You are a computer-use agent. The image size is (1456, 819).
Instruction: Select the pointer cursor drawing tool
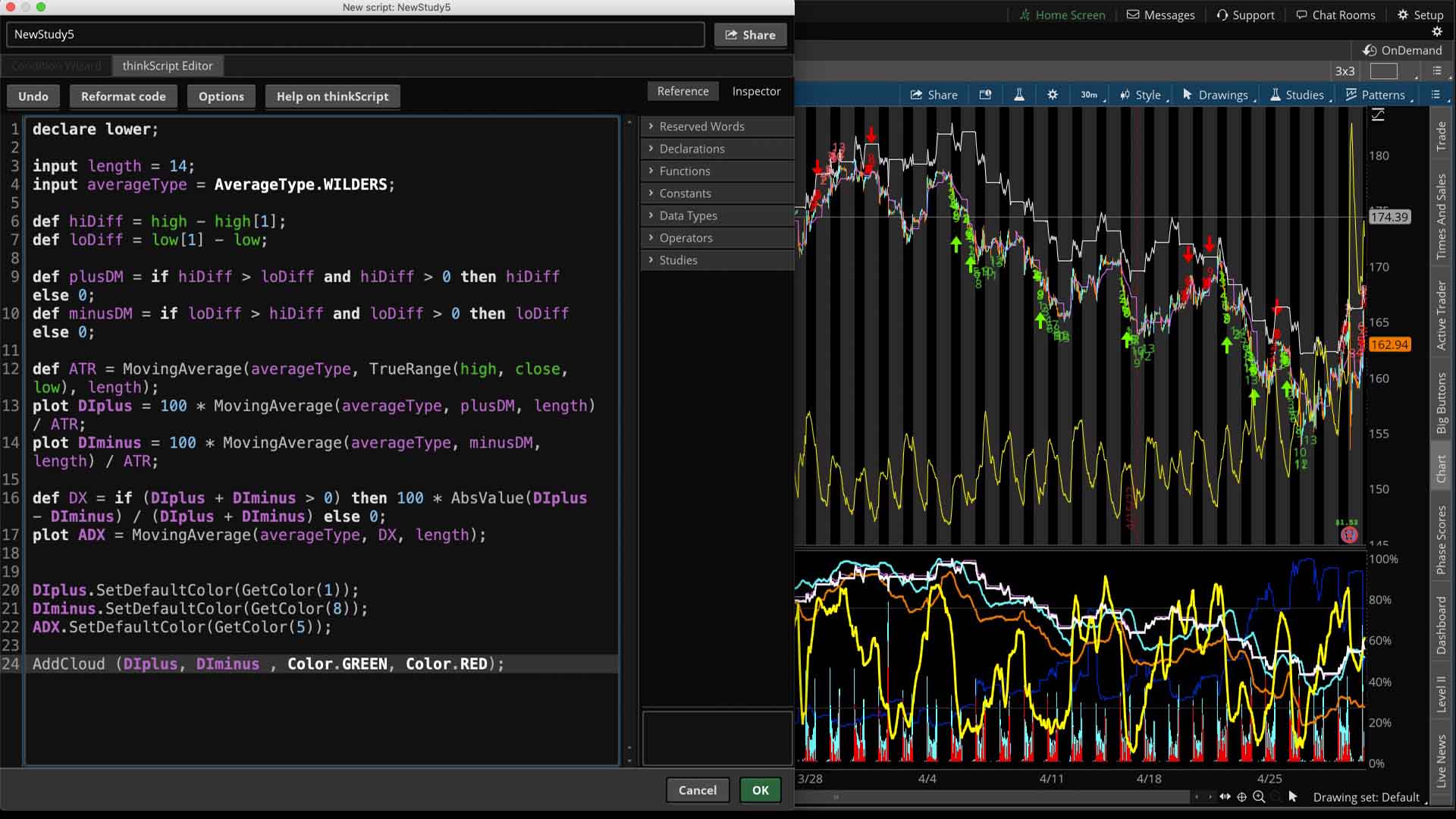1293,797
